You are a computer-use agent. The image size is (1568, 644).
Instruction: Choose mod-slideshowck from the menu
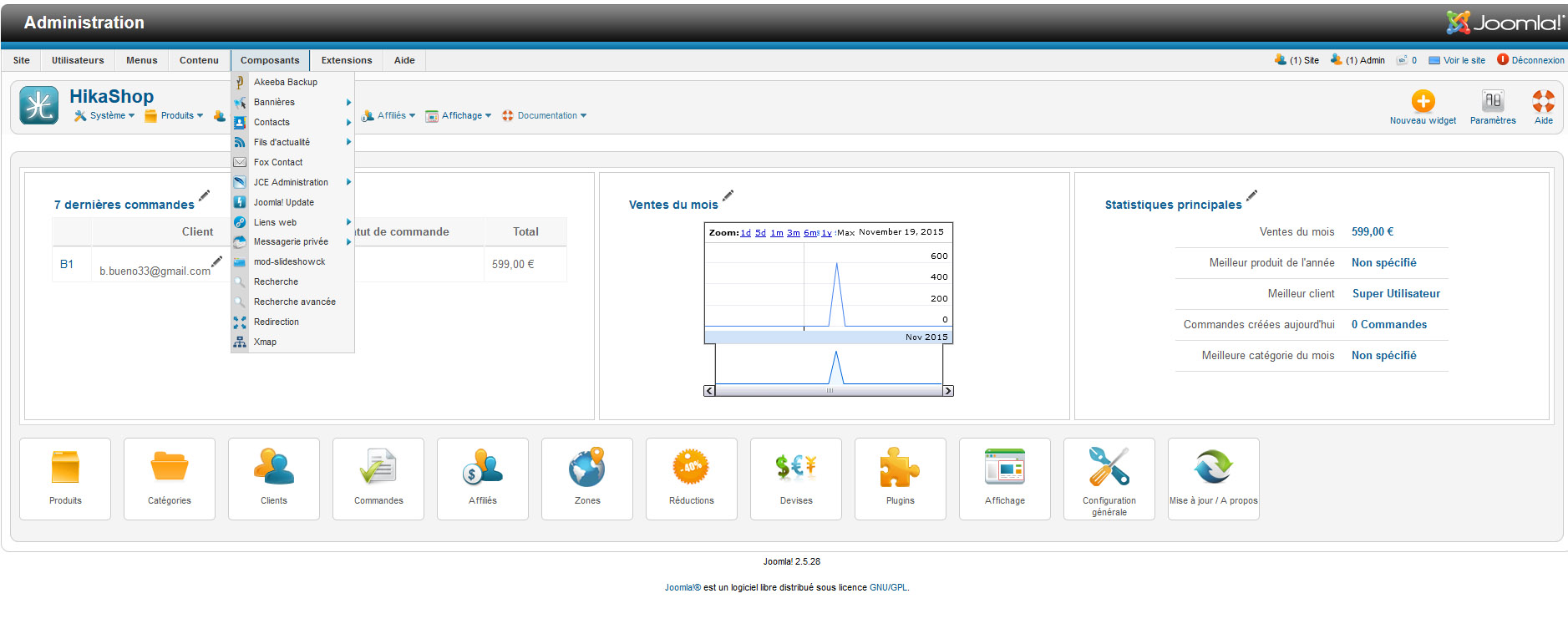tap(292, 261)
